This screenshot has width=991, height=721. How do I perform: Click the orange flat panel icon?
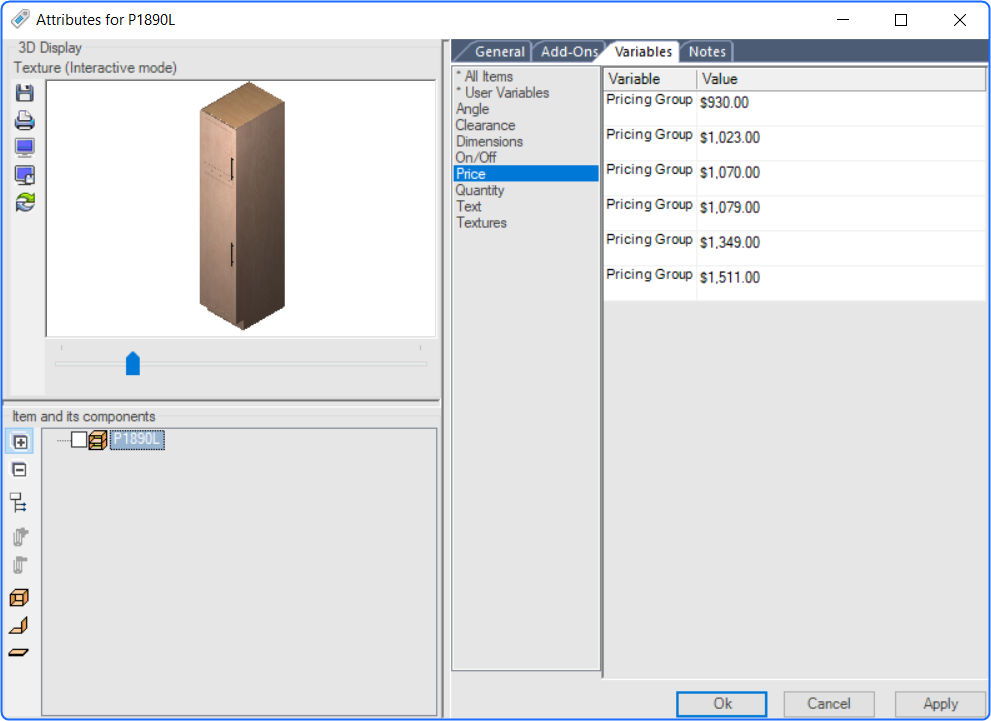point(19,652)
